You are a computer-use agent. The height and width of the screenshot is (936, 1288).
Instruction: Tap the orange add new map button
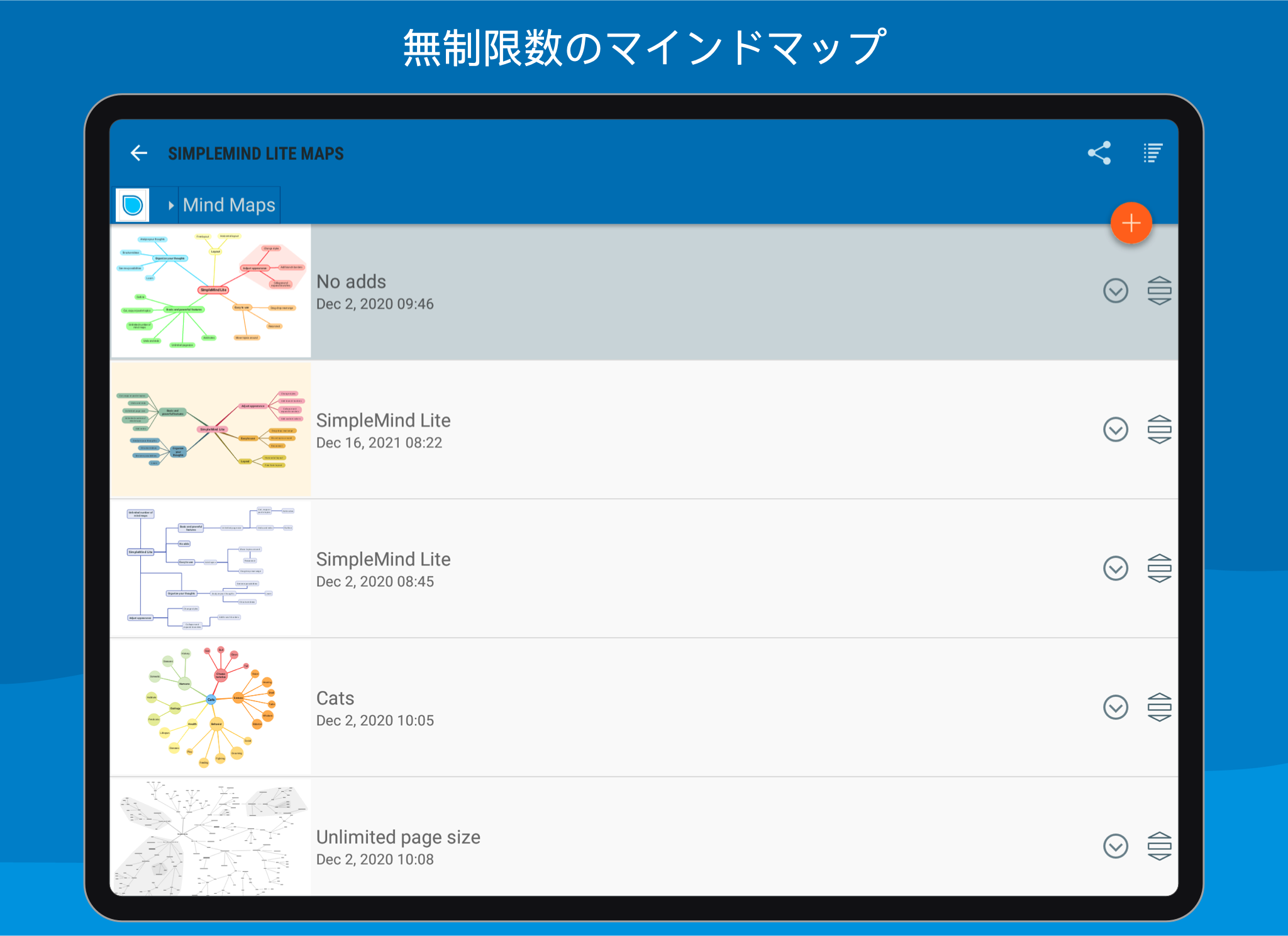pyautogui.click(x=1131, y=223)
